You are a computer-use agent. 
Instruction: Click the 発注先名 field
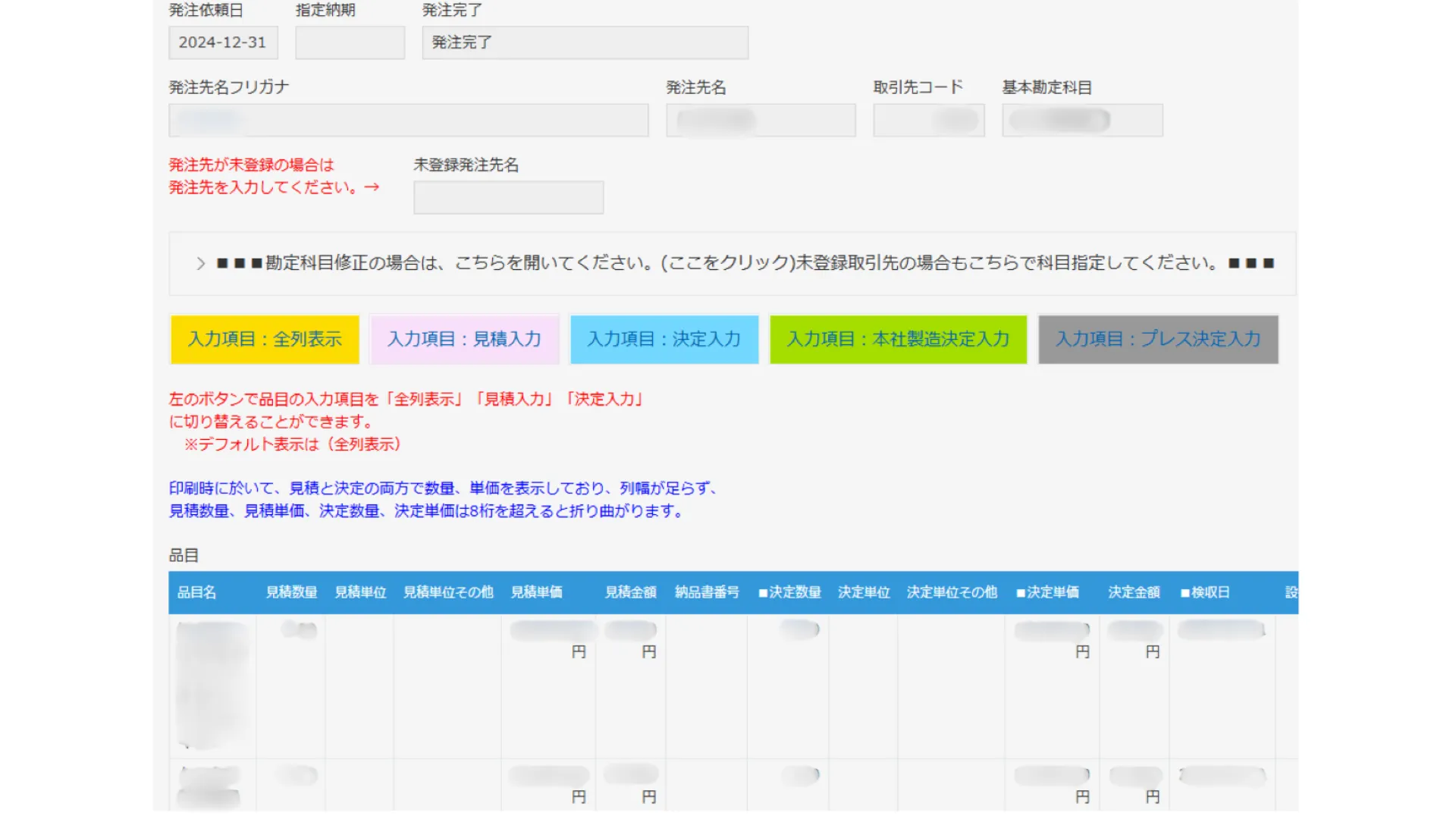pos(761,121)
